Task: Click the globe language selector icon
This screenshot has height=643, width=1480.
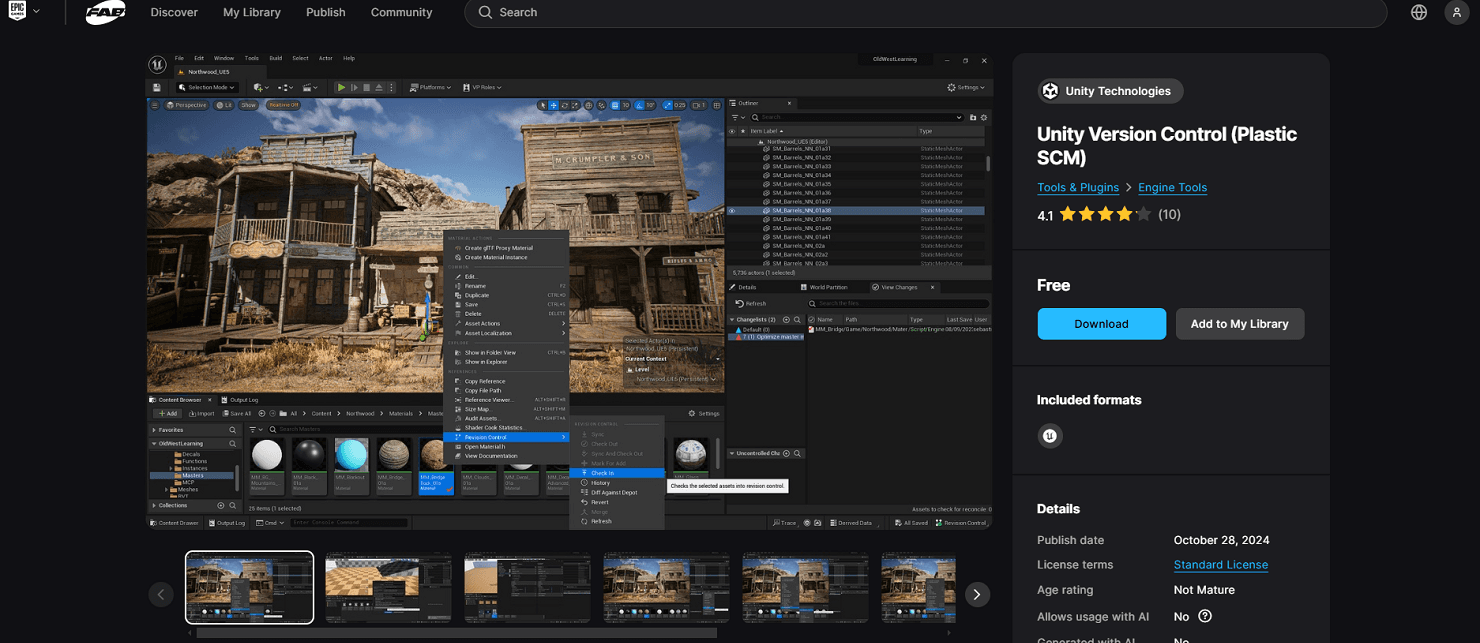Action: 1418,12
